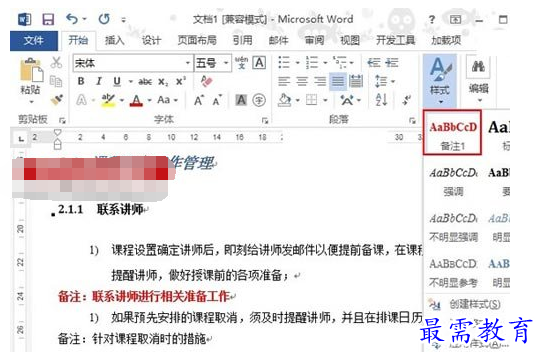The image size is (541, 362).
Task: Center align the paragraph
Action: (302, 81)
